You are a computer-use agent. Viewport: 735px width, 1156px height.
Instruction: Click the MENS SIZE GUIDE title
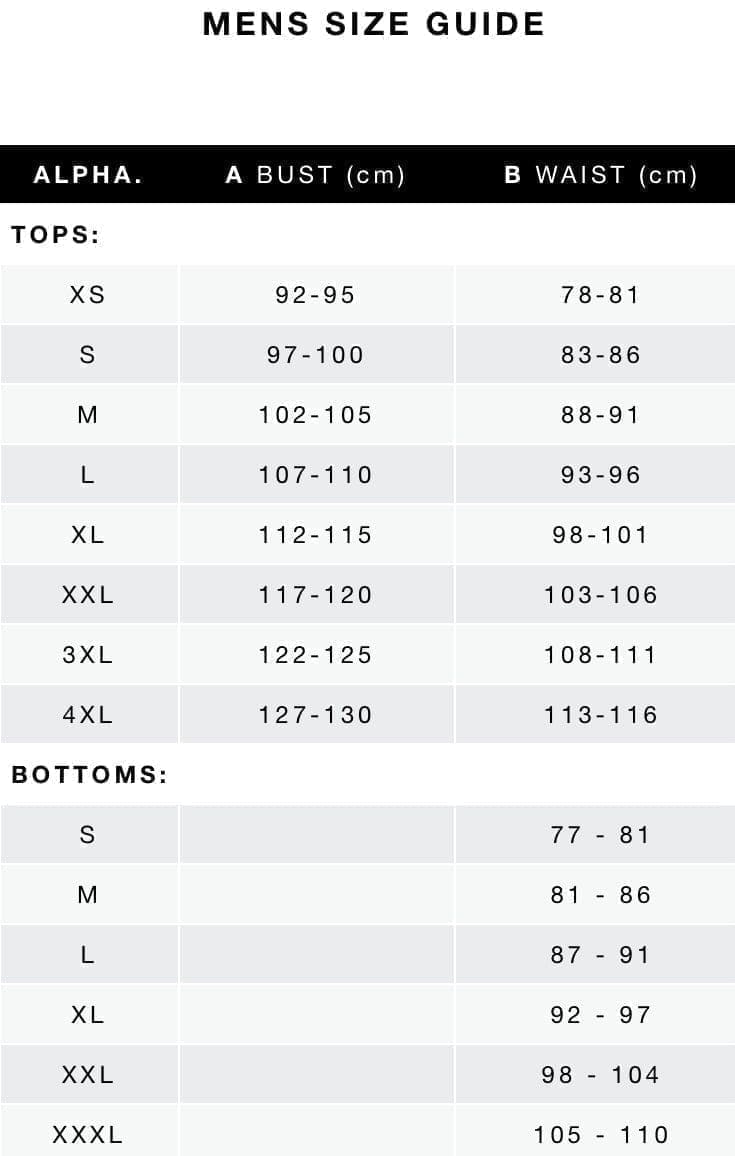373,24
